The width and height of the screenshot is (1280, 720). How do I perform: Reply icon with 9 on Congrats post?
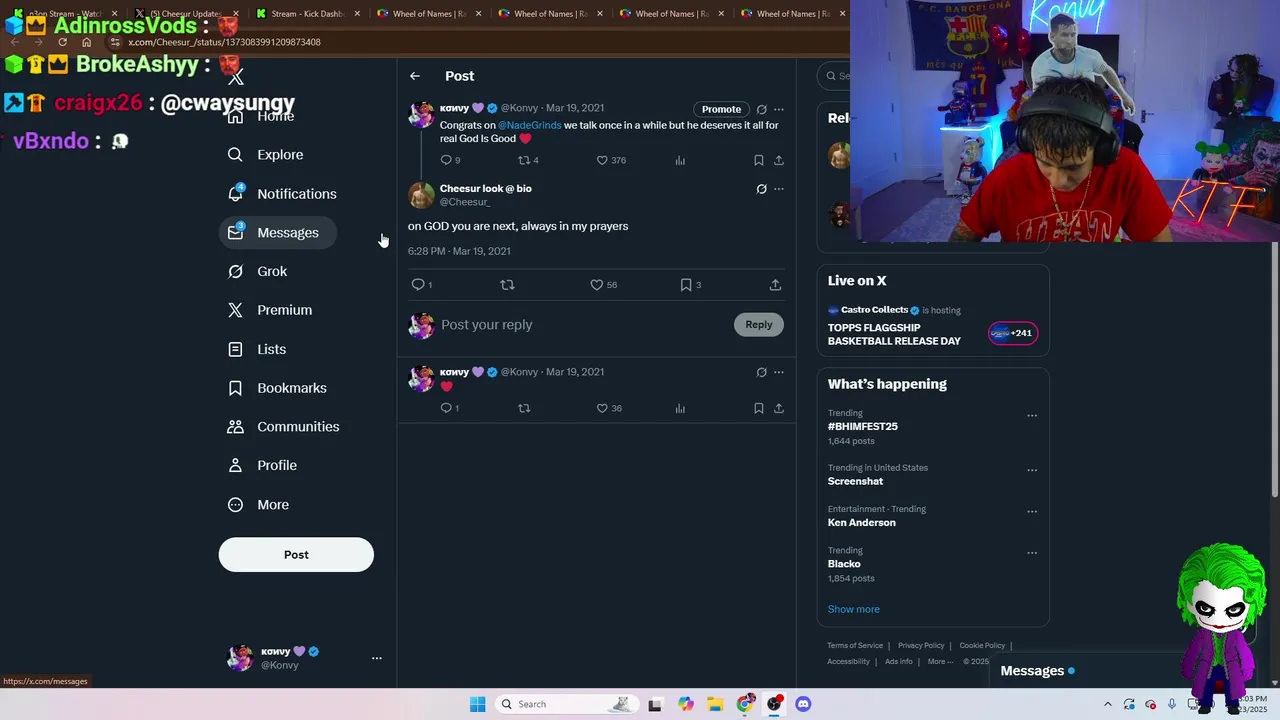coord(450,160)
